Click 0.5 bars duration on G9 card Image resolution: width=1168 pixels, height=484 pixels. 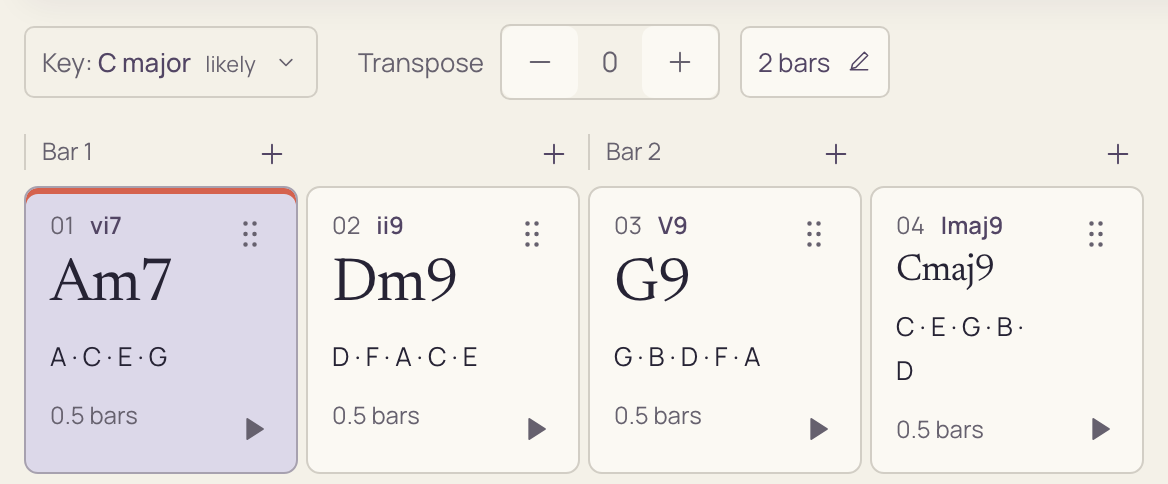click(658, 415)
